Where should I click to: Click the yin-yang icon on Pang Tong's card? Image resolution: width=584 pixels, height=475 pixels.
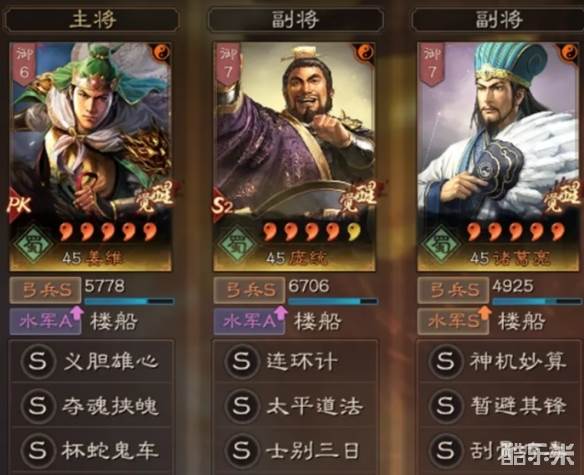[x=366, y=52]
